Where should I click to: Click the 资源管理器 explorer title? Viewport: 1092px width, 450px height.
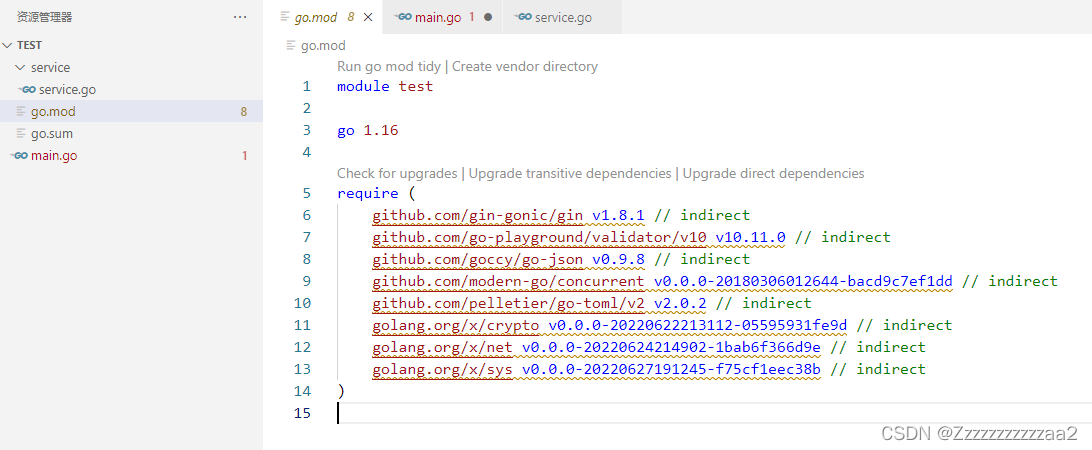45,17
